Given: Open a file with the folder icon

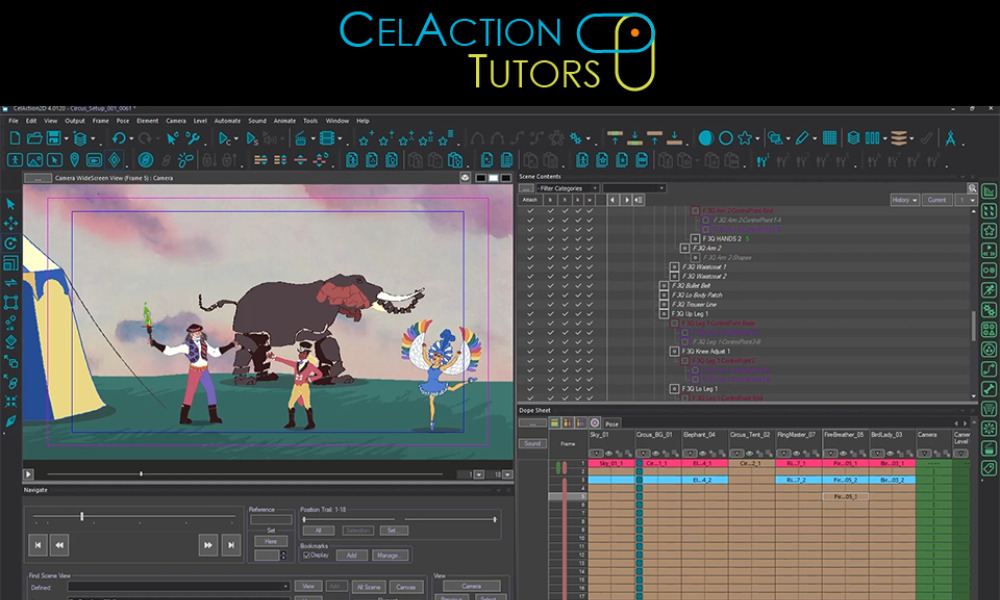Looking at the screenshot, I should [x=34, y=138].
